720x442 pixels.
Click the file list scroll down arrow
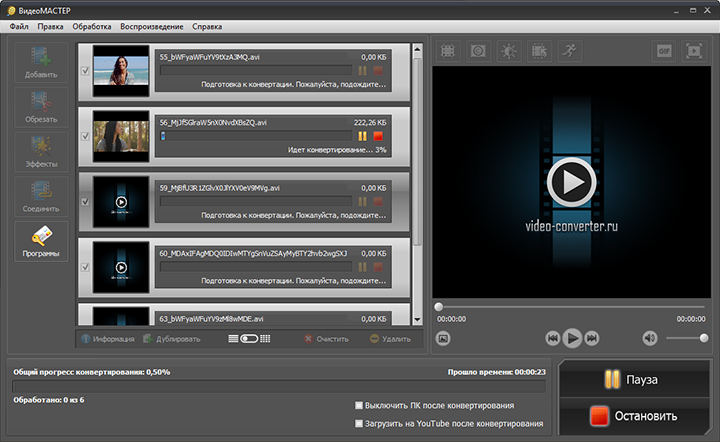417,319
